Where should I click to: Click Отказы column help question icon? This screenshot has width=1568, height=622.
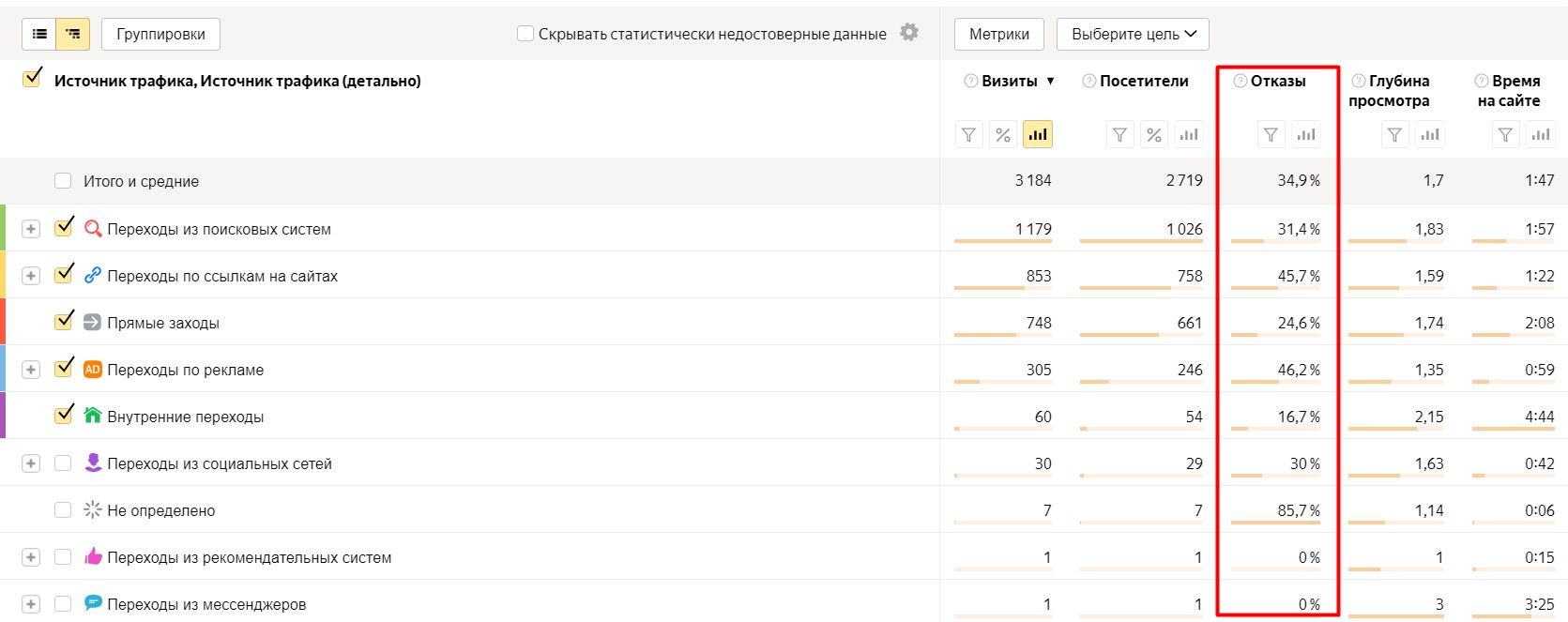tap(1240, 81)
